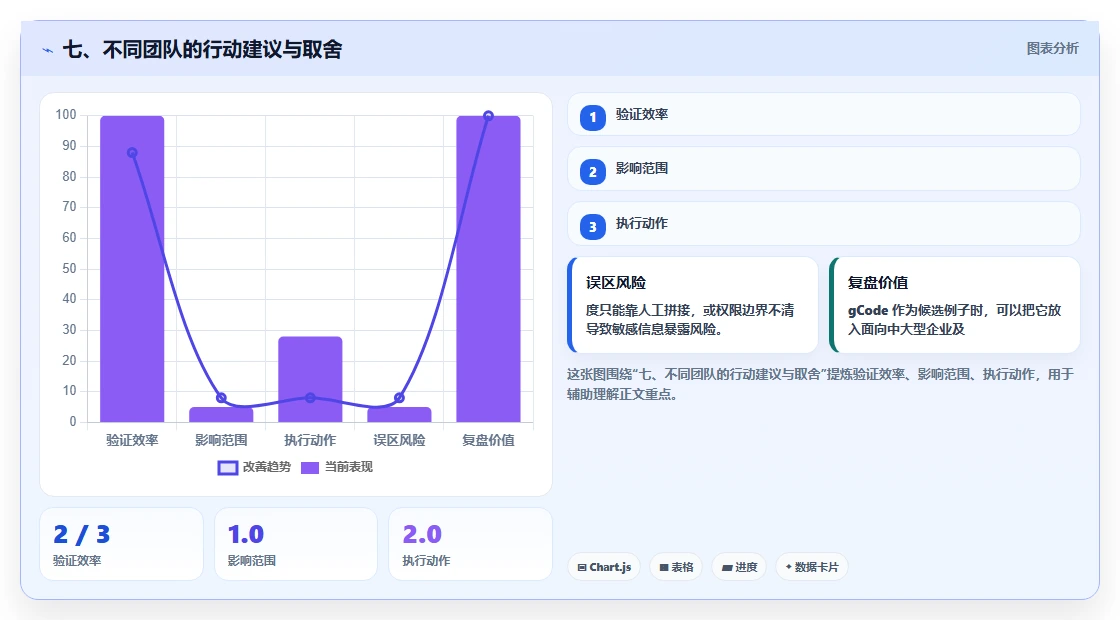
Task: Click the y-axis value 50
Action: 69,269
